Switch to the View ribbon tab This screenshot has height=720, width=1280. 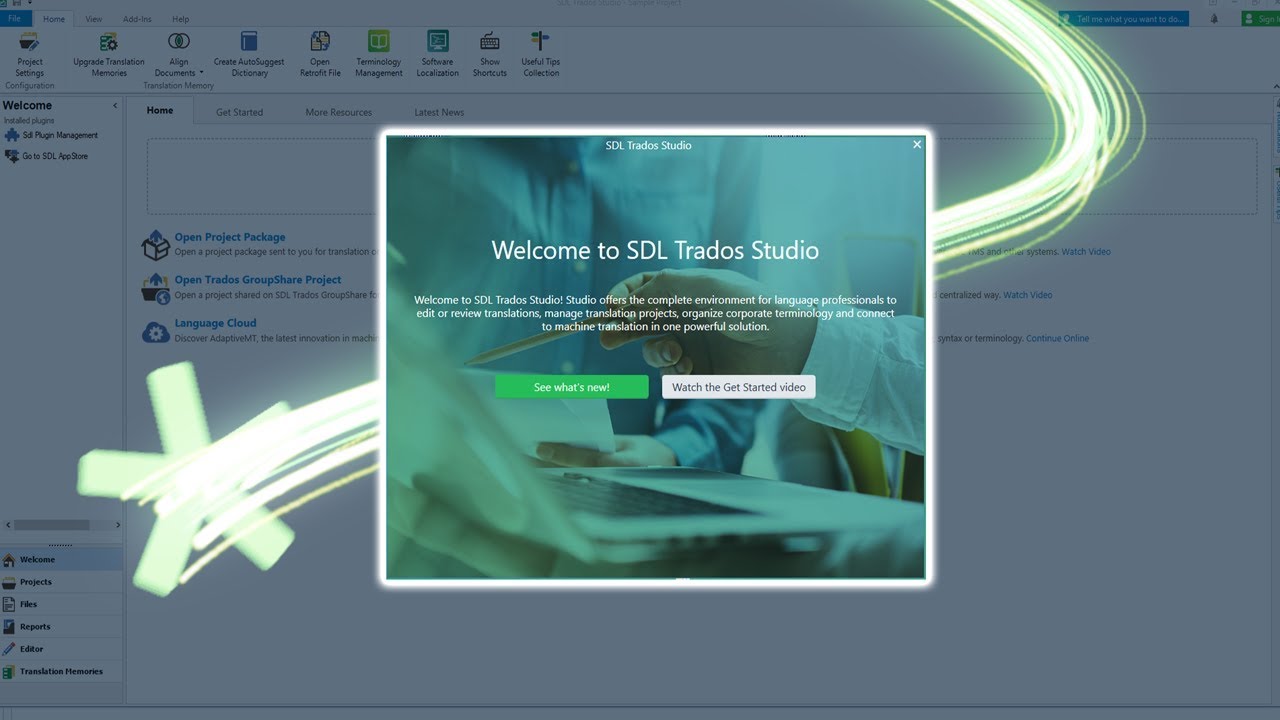[x=94, y=19]
